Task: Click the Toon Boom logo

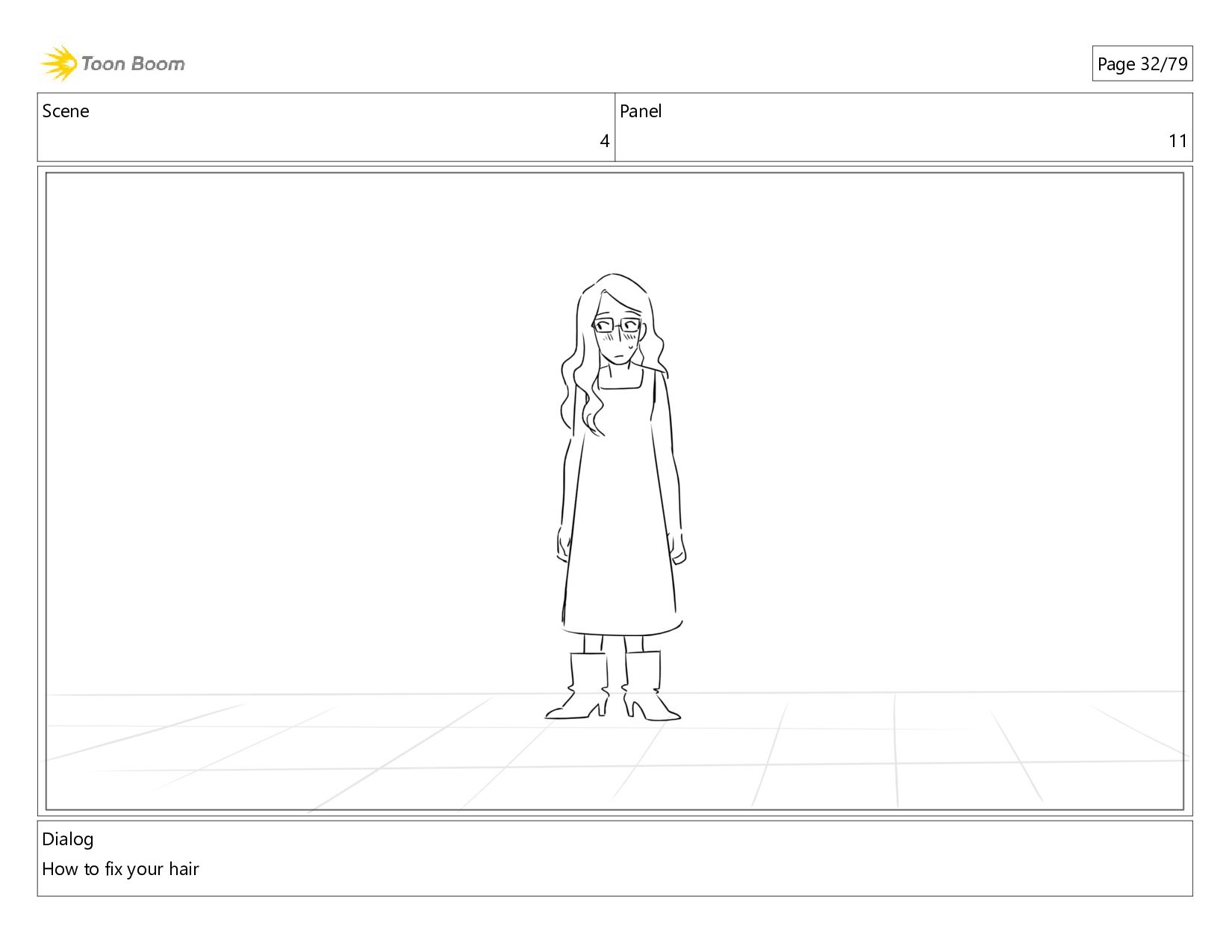Action: pos(112,63)
